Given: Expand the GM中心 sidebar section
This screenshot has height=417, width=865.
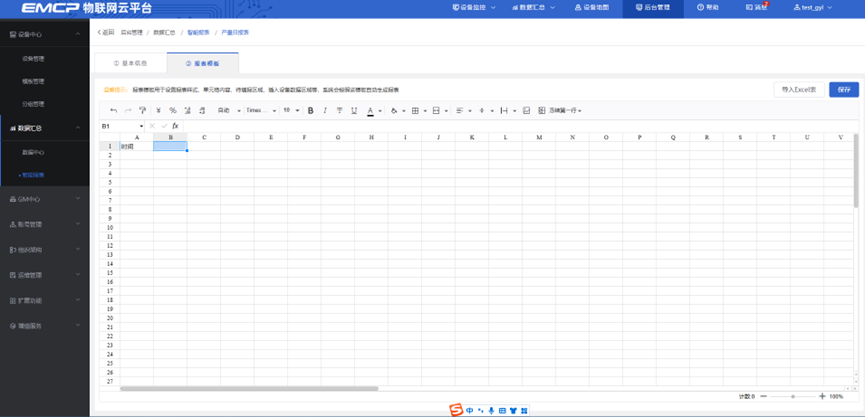Looking at the screenshot, I should click(x=45, y=199).
